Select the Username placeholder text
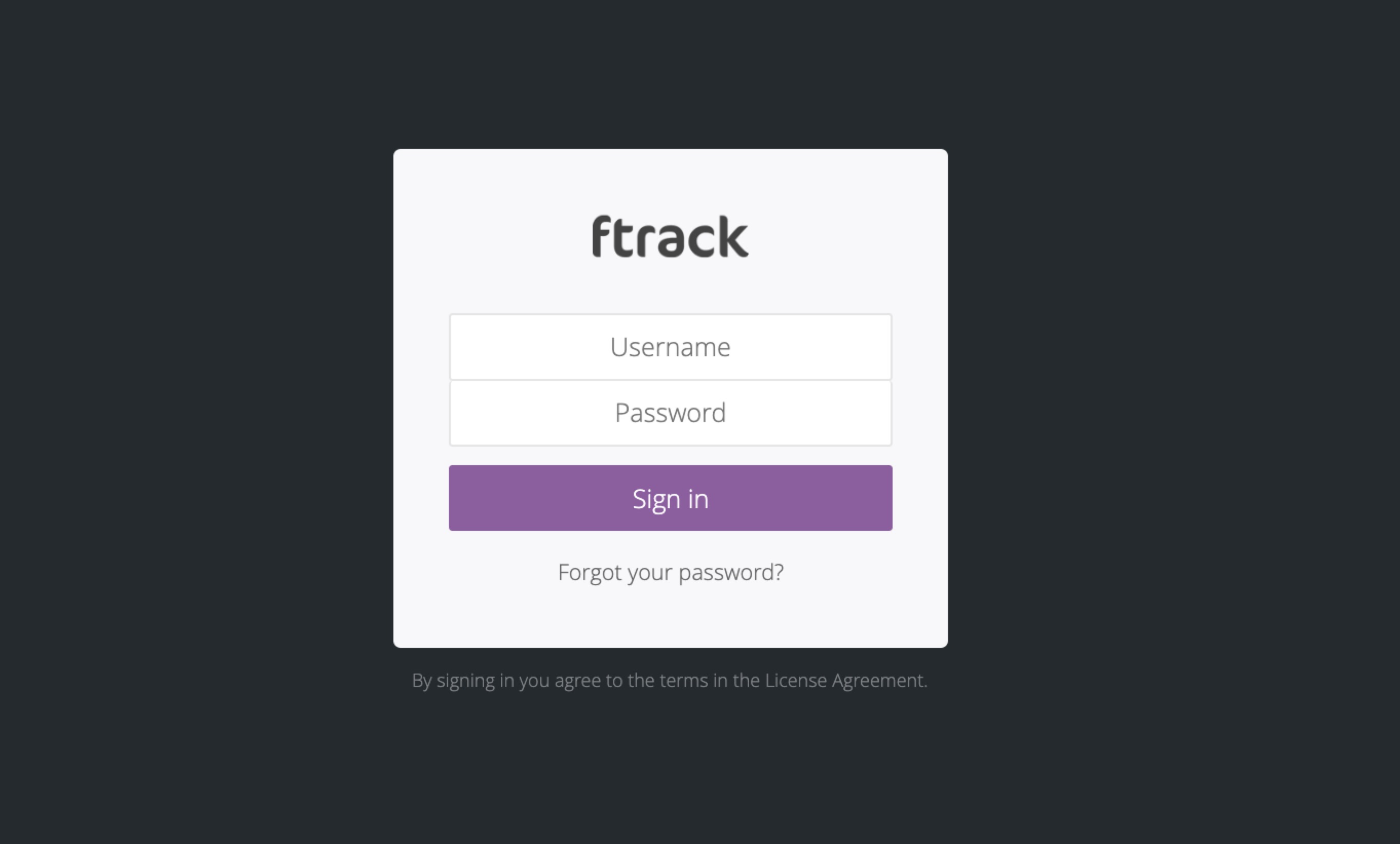This screenshot has height=844, width=1400. (670, 347)
